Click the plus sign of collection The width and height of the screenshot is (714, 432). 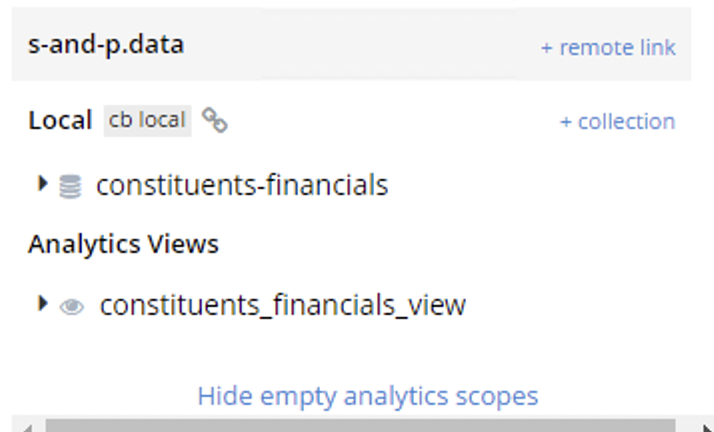pos(566,122)
